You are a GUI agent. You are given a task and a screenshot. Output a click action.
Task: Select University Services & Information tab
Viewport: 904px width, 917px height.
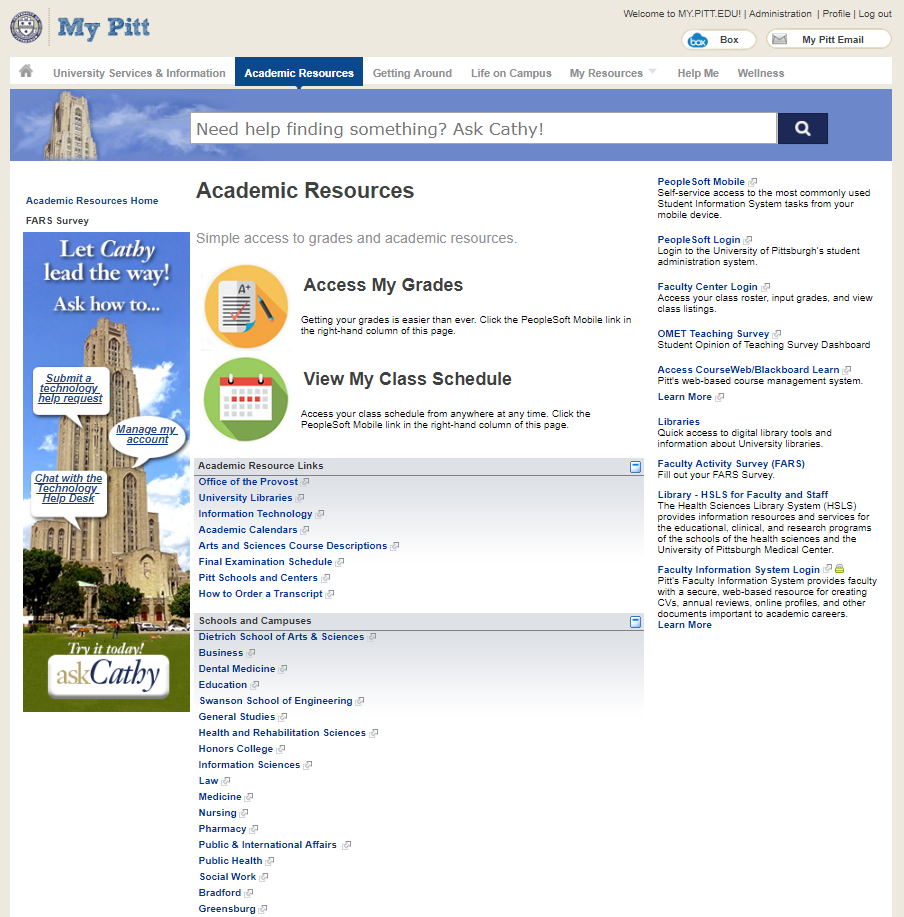139,73
